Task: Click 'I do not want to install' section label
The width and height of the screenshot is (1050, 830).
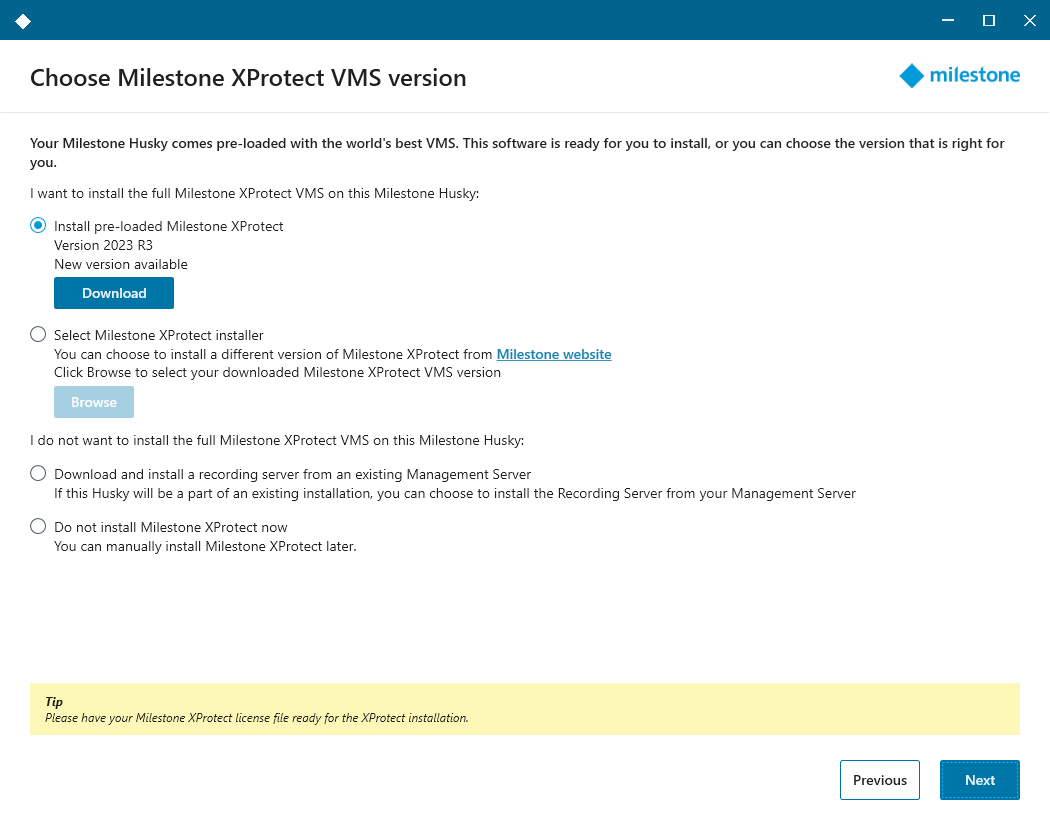Action: click(277, 440)
